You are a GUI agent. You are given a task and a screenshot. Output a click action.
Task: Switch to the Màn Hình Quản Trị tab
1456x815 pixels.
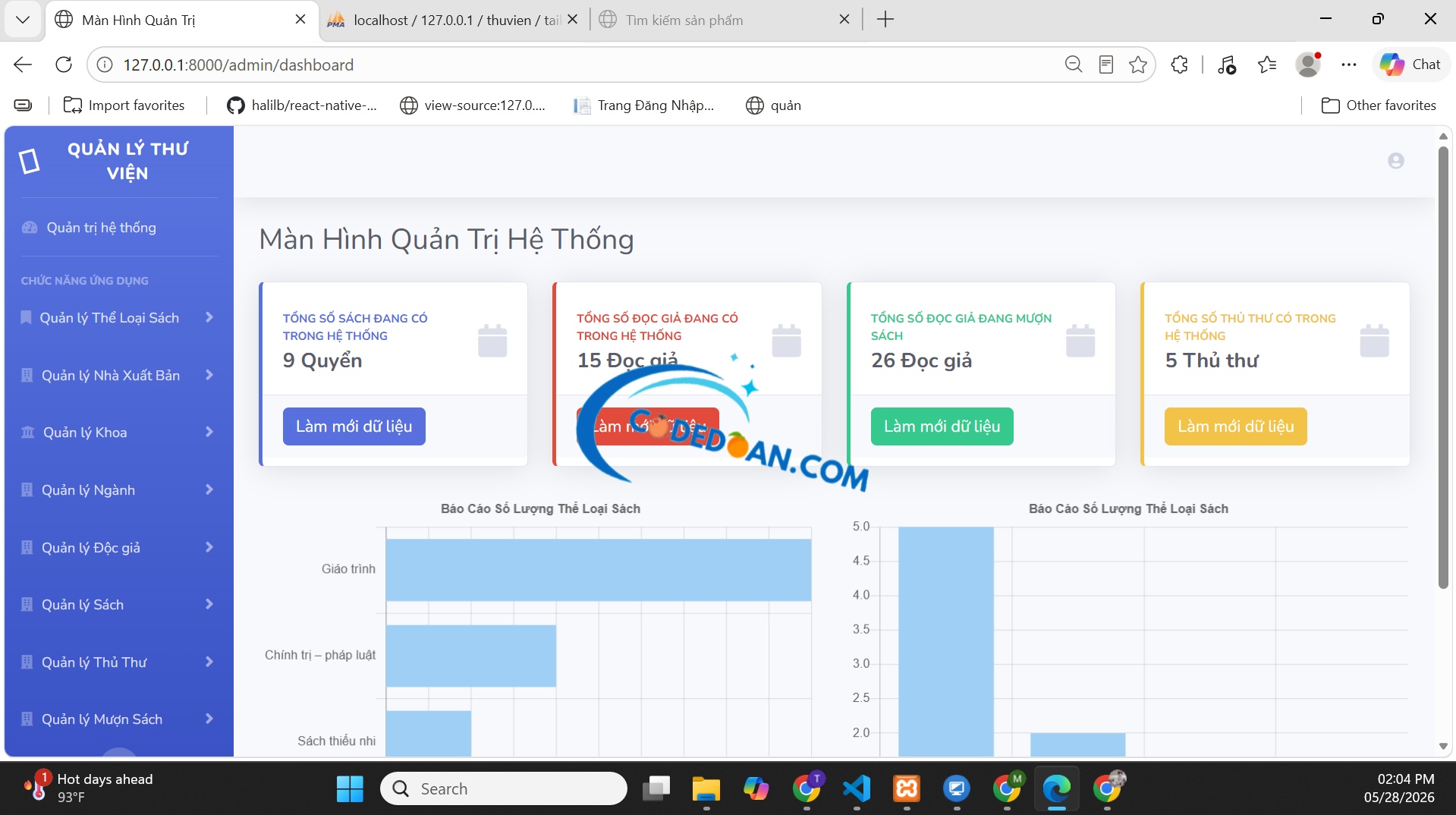click(182, 20)
